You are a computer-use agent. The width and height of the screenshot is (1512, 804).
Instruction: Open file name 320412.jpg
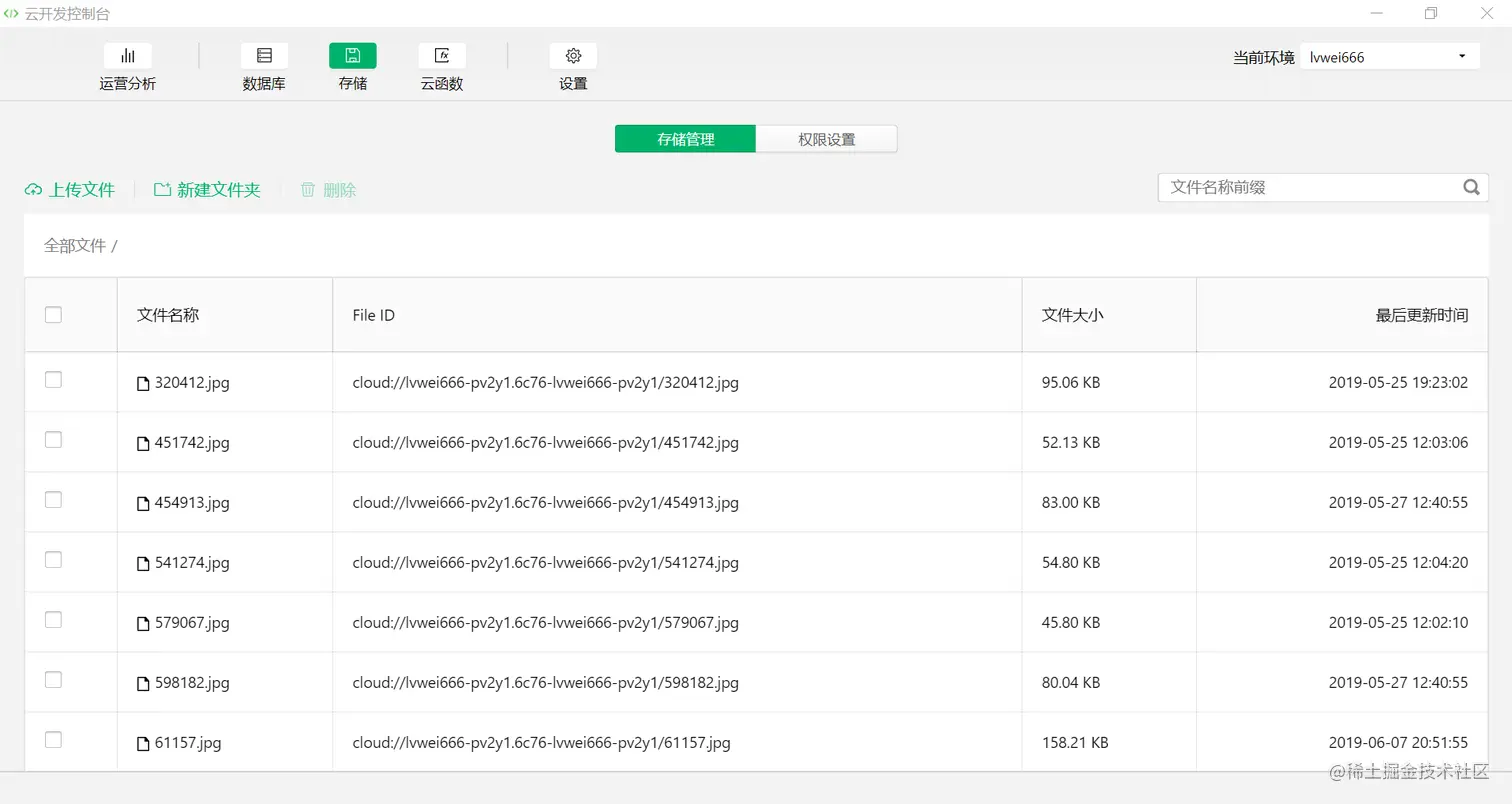pos(192,382)
